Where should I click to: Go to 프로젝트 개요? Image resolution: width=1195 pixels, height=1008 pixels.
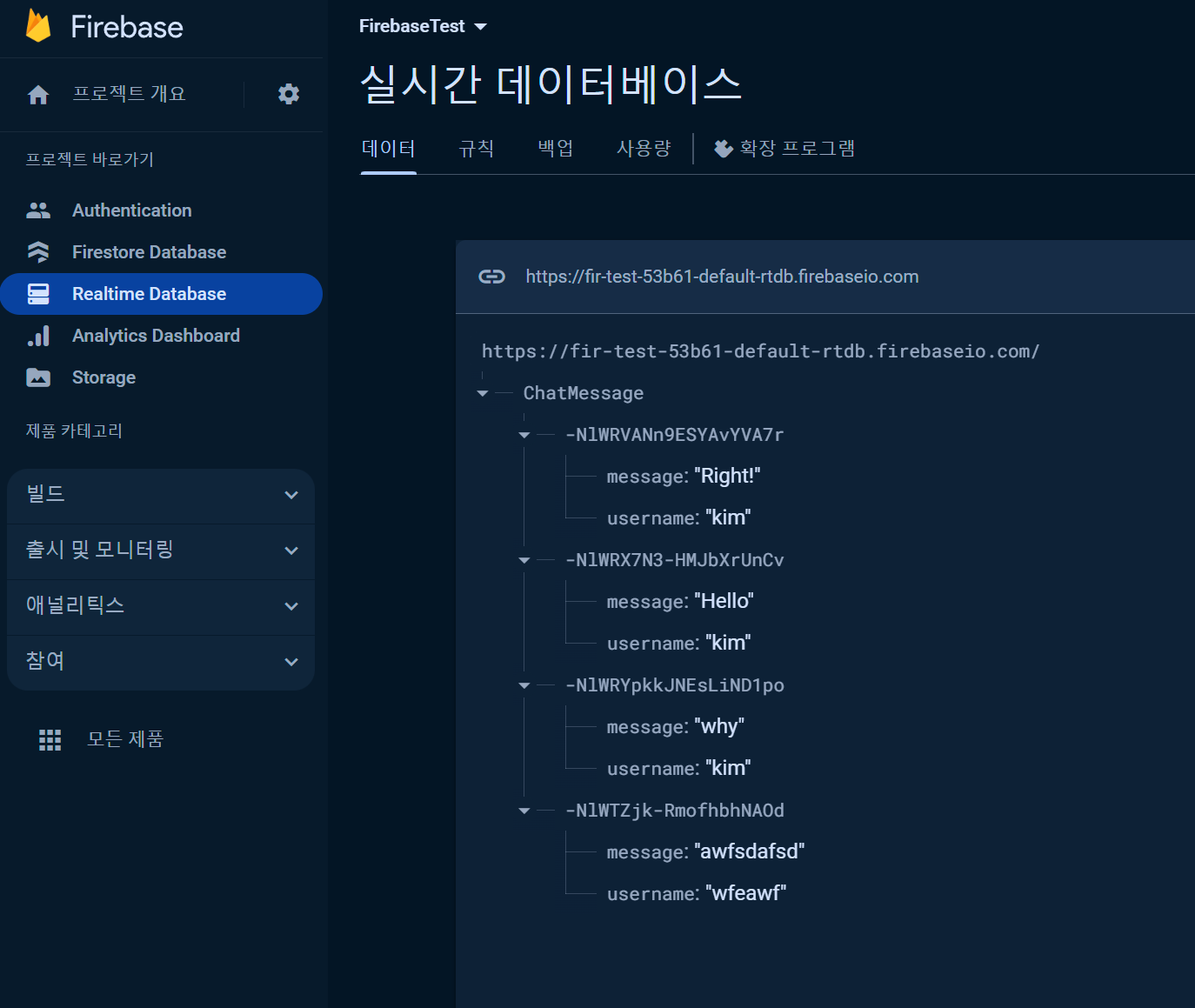[129, 94]
